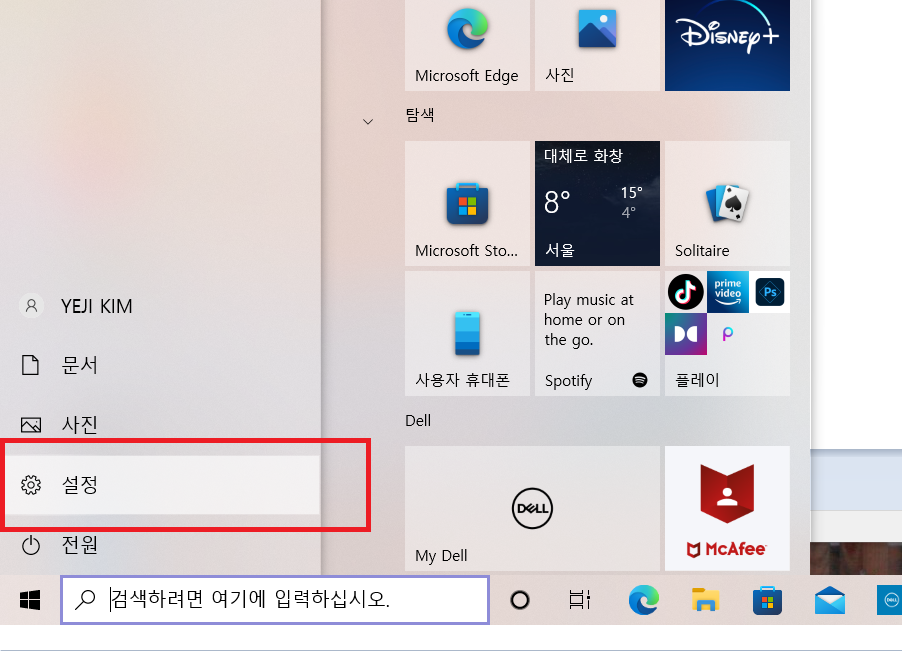The height and width of the screenshot is (651, 902).
Task: Click the magnifier icon in search box
Action: point(85,599)
